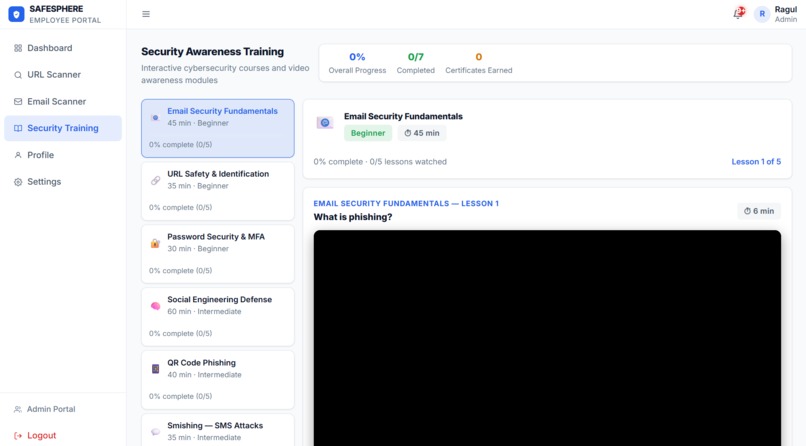Click the Social Engineering brain icon
The width and height of the screenshot is (806, 446).
[x=155, y=306]
